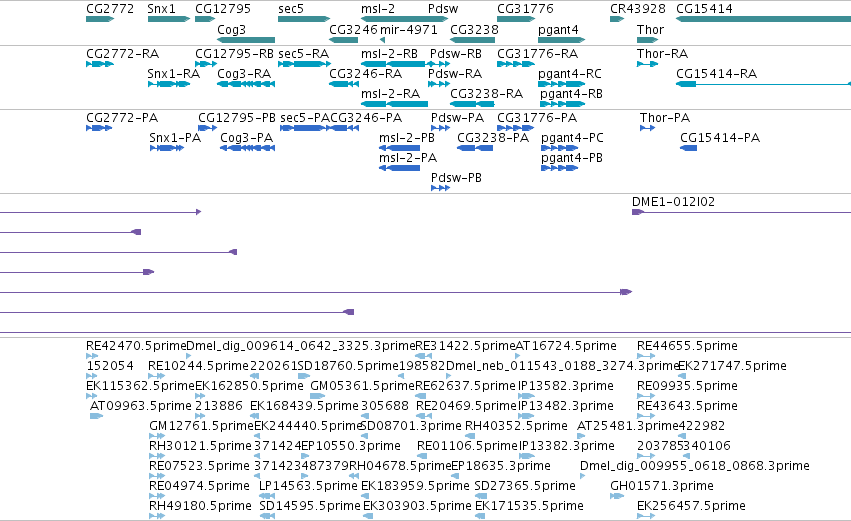Click transcript Snx1-RA

pos(169,84)
